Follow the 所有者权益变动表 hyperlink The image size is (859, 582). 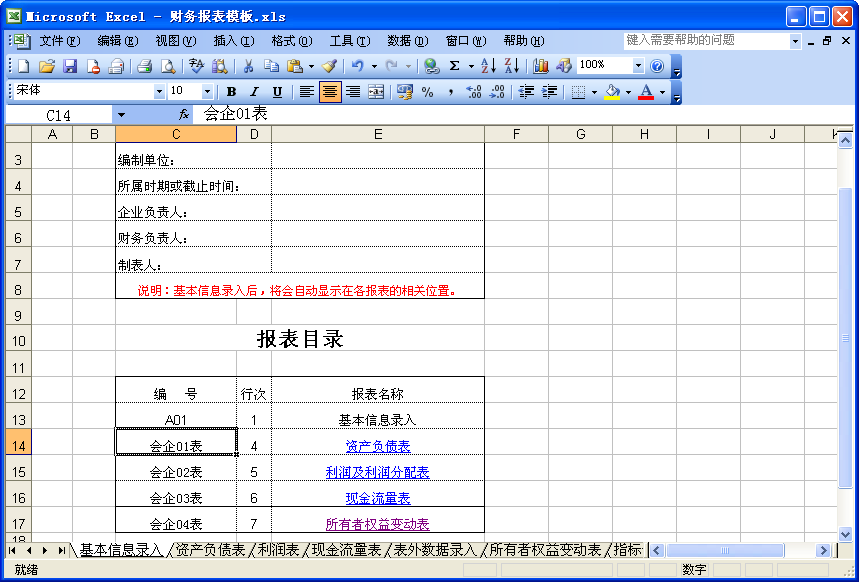[x=377, y=524]
